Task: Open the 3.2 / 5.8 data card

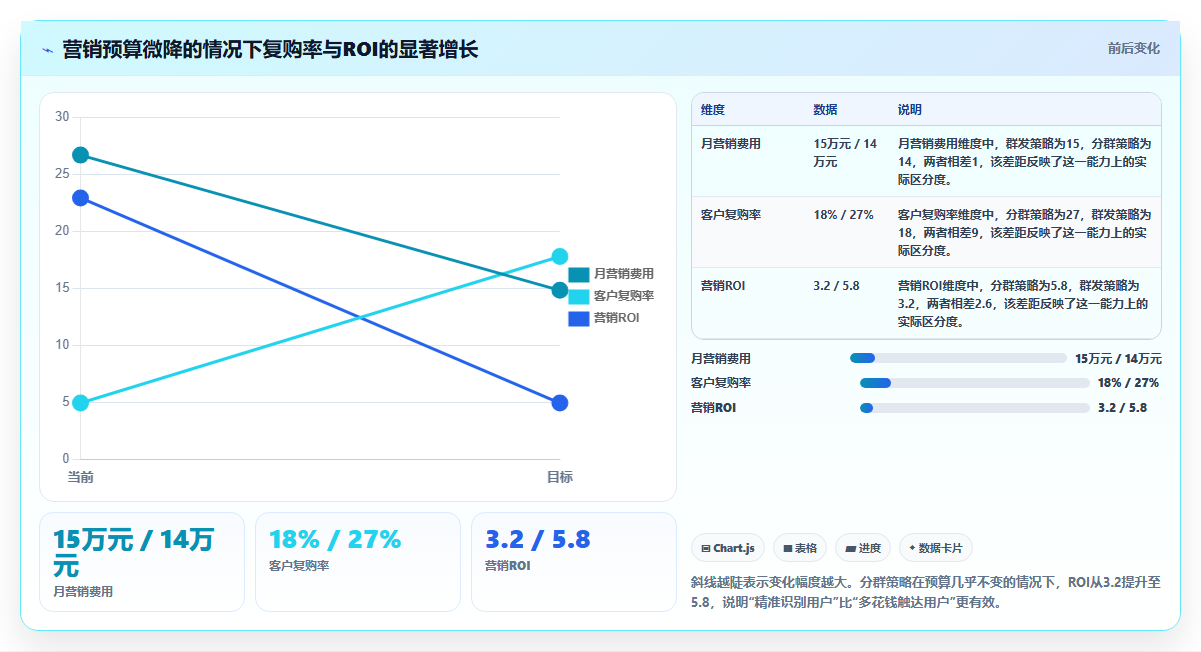Action: tap(574, 562)
